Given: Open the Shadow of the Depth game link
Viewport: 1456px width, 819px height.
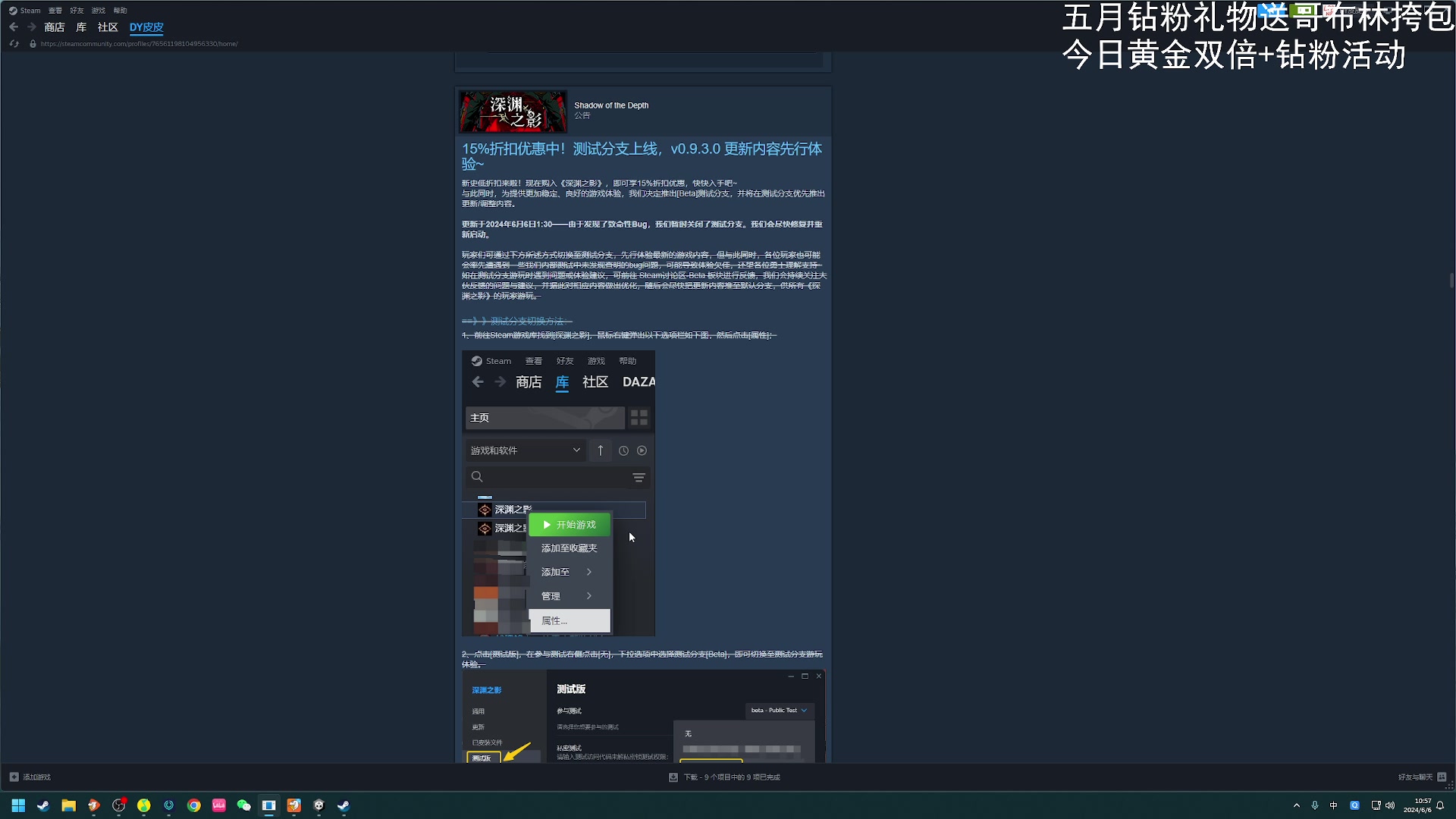Looking at the screenshot, I should pyautogui.click(x=611, y=105).
